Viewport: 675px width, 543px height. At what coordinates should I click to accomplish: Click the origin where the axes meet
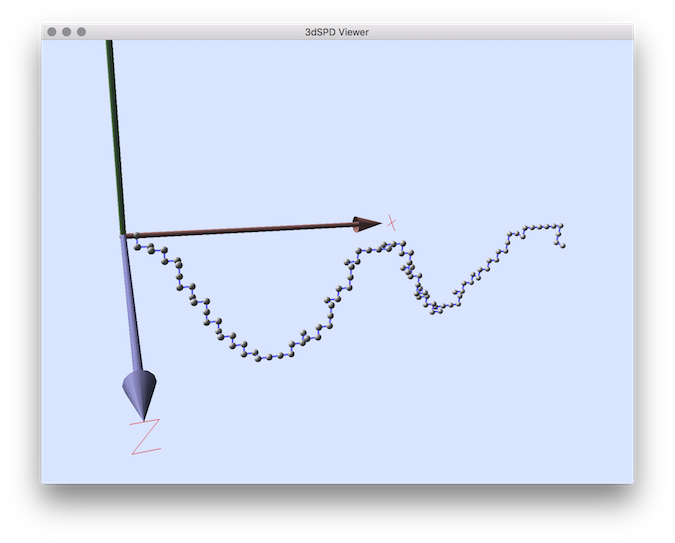[124, 235]
